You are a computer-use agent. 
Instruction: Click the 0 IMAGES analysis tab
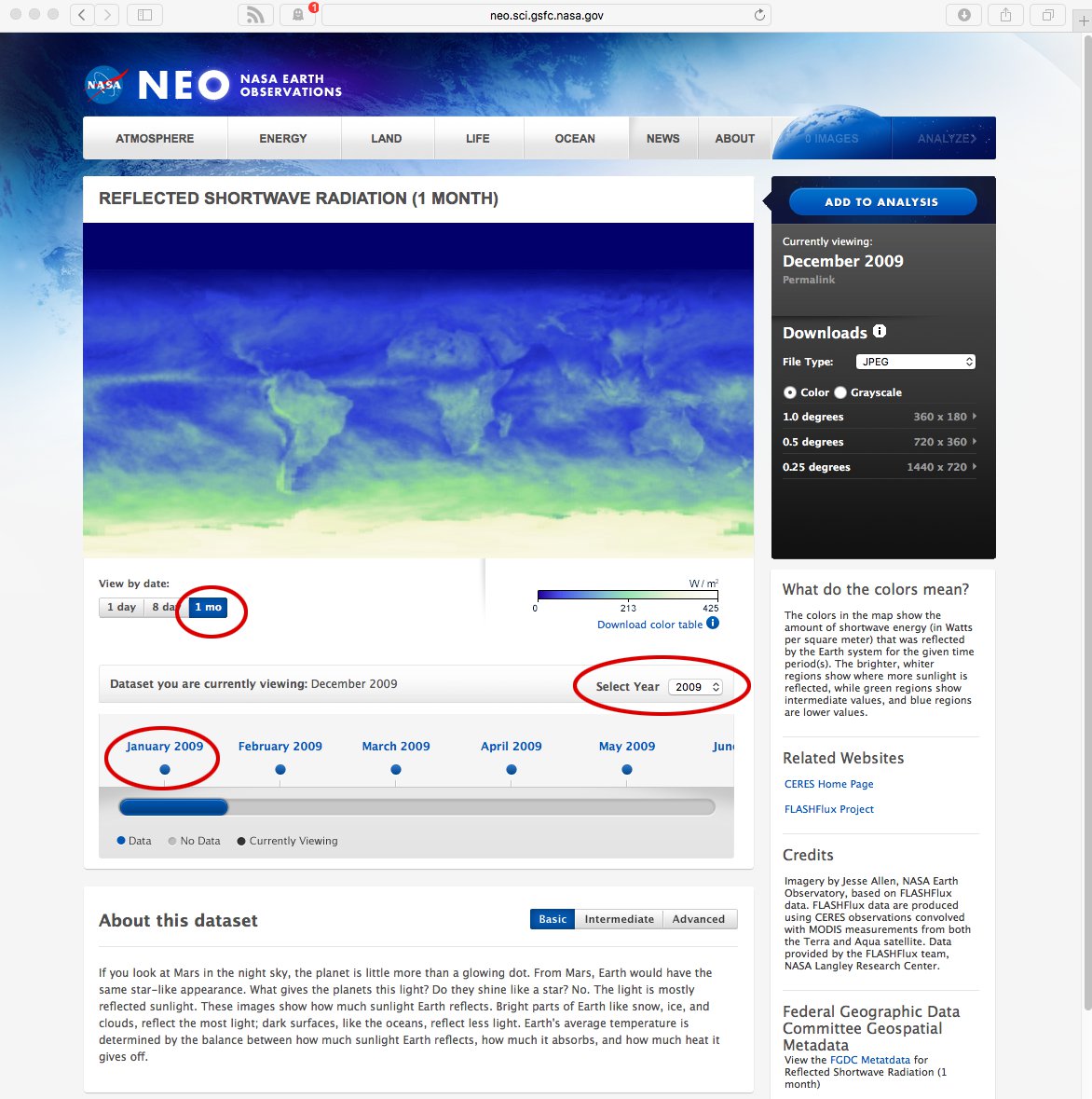pos(831,139)
